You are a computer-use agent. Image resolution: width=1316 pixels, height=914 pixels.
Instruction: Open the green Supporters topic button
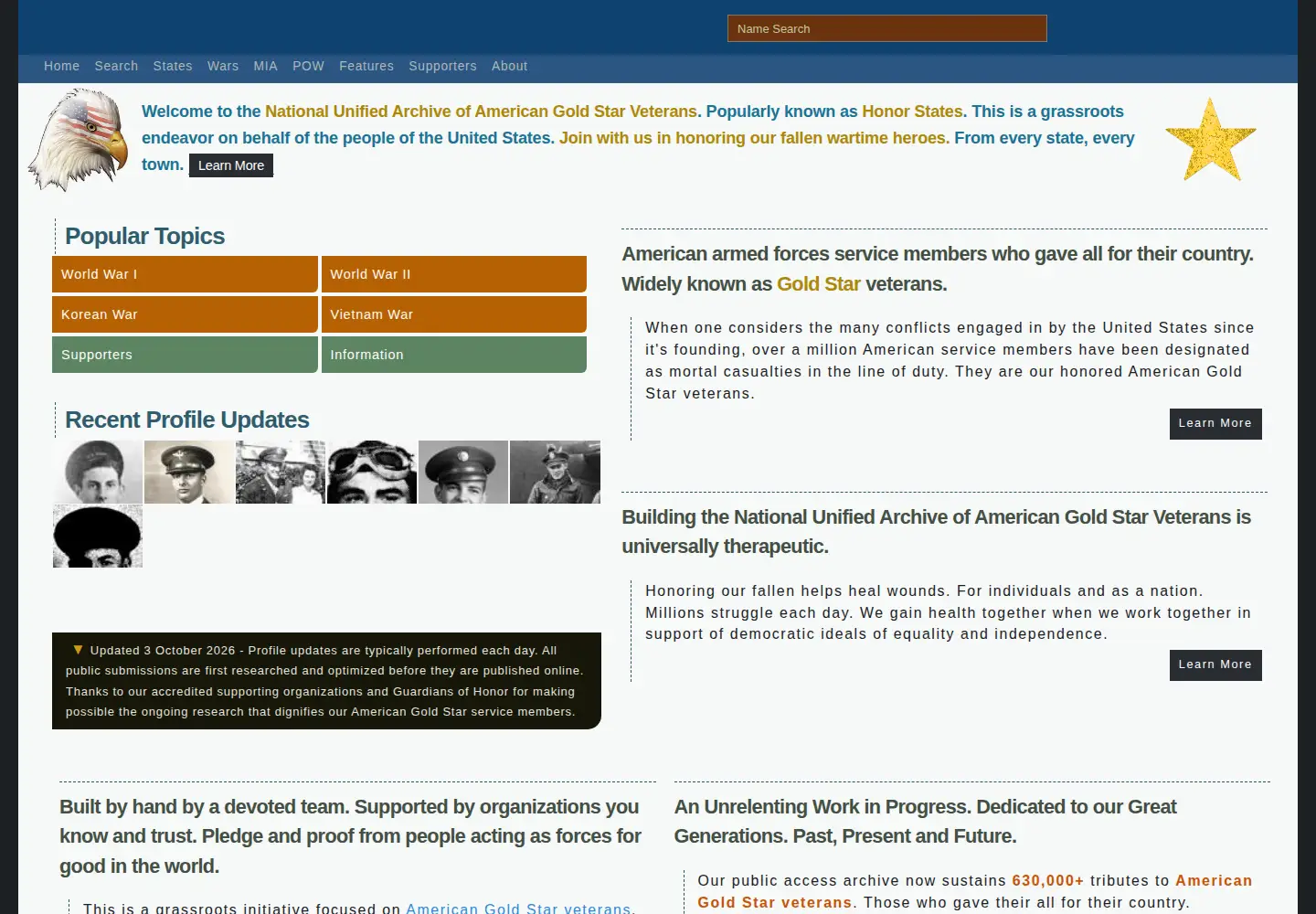point(185,355)
